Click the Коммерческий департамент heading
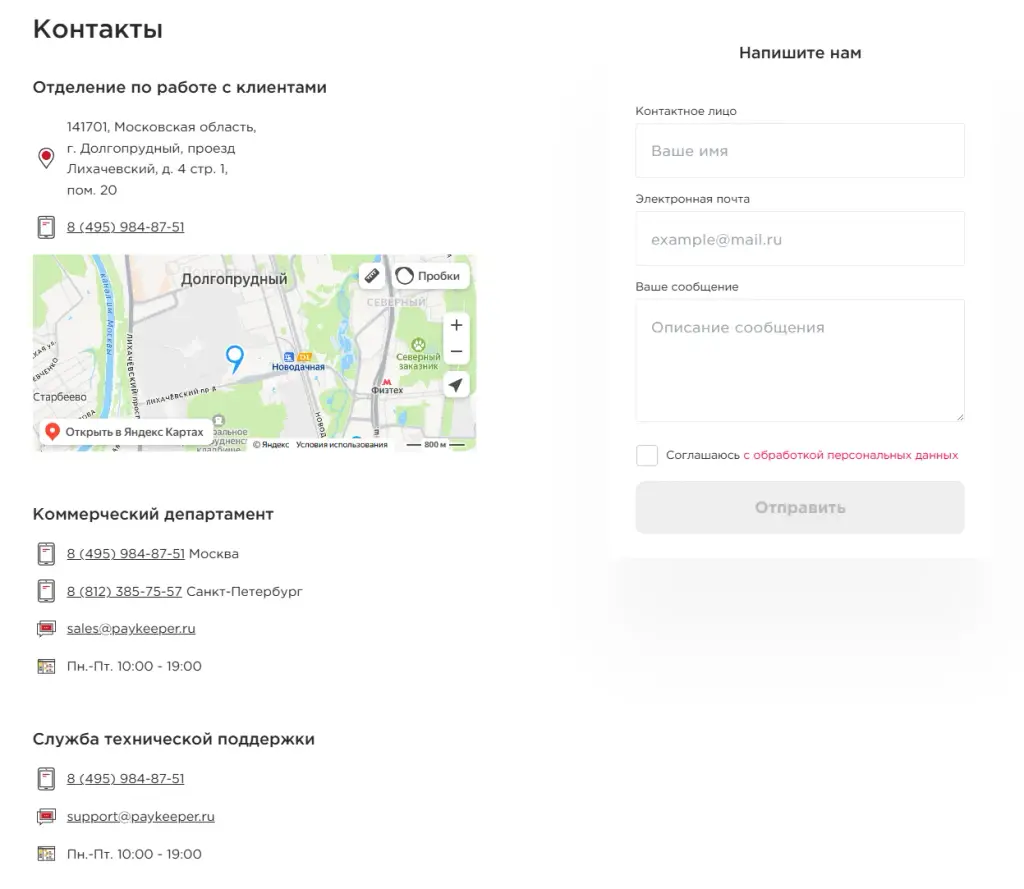The width and height of the screenshot is (1024, 889). [x=153, y=514]
